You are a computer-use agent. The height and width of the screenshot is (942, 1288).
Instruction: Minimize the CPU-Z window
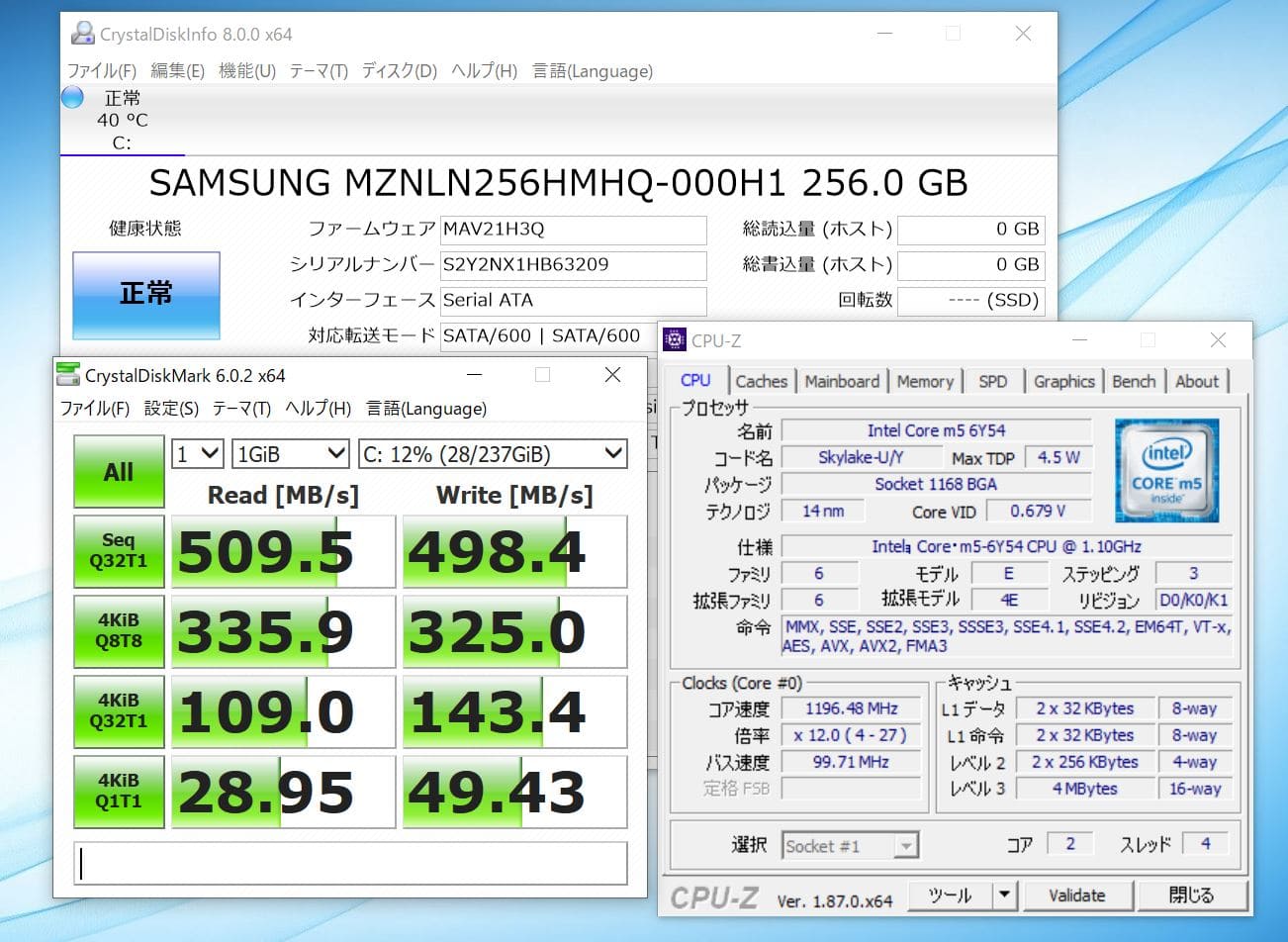(1080, 340)
